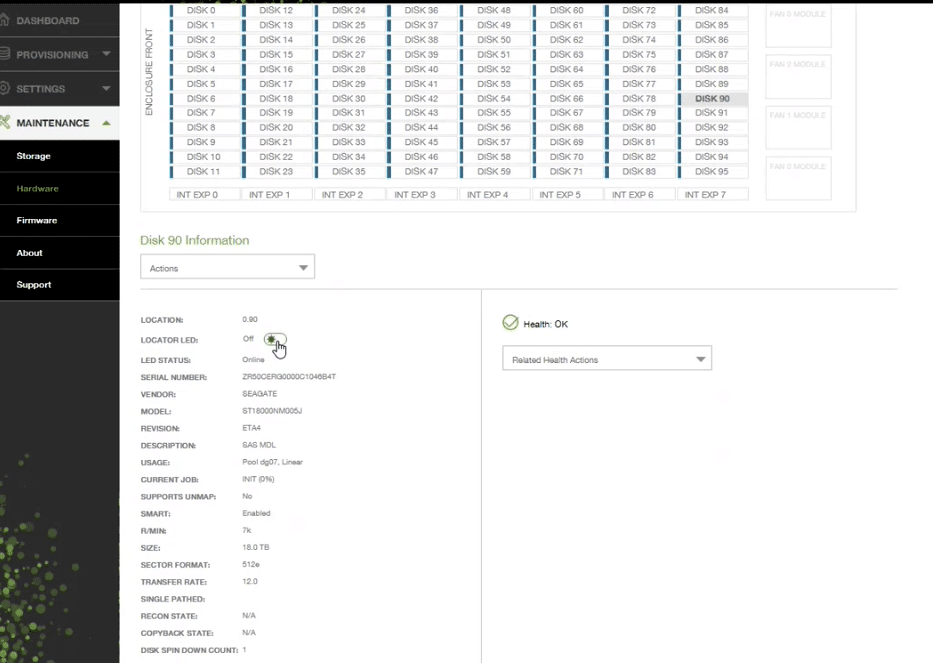Open the Actions dropdown

coord(227,268)
